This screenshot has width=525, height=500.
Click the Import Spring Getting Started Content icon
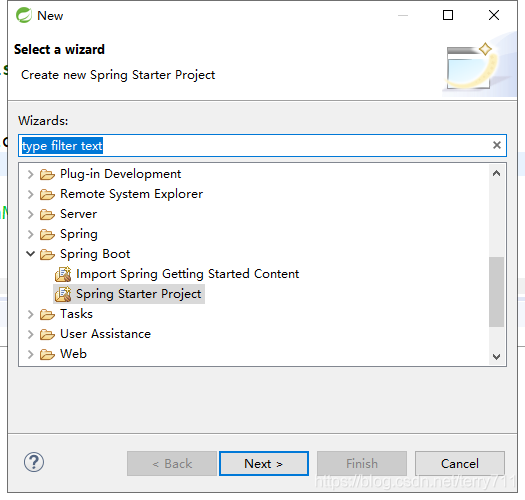click(63, 274)
